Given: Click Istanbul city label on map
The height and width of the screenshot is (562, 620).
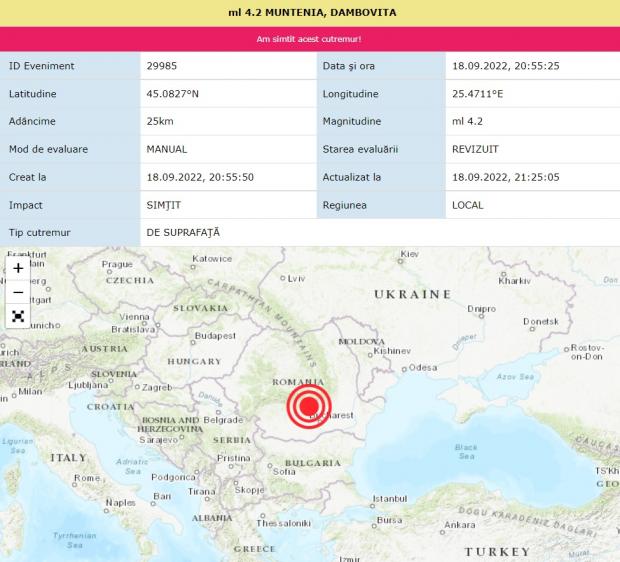Looking at the screenshot, I should tap(390, 499).
